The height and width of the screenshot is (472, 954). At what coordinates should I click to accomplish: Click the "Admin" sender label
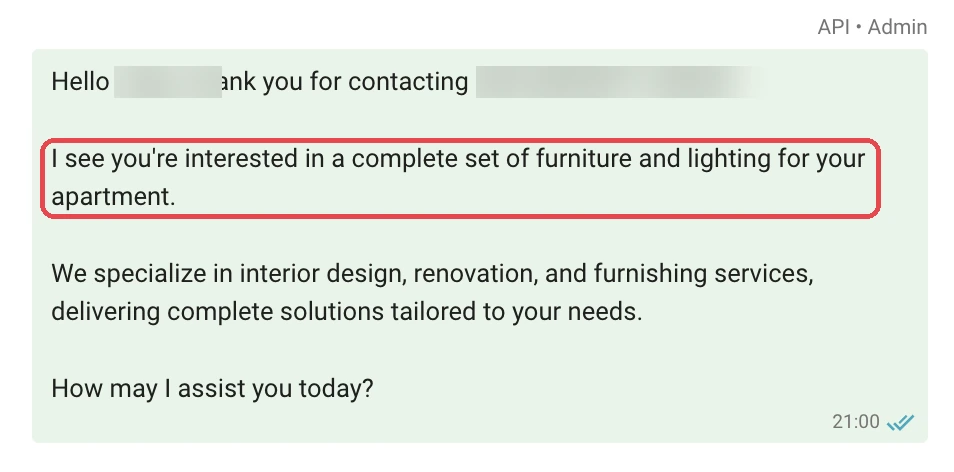(897, 27)
